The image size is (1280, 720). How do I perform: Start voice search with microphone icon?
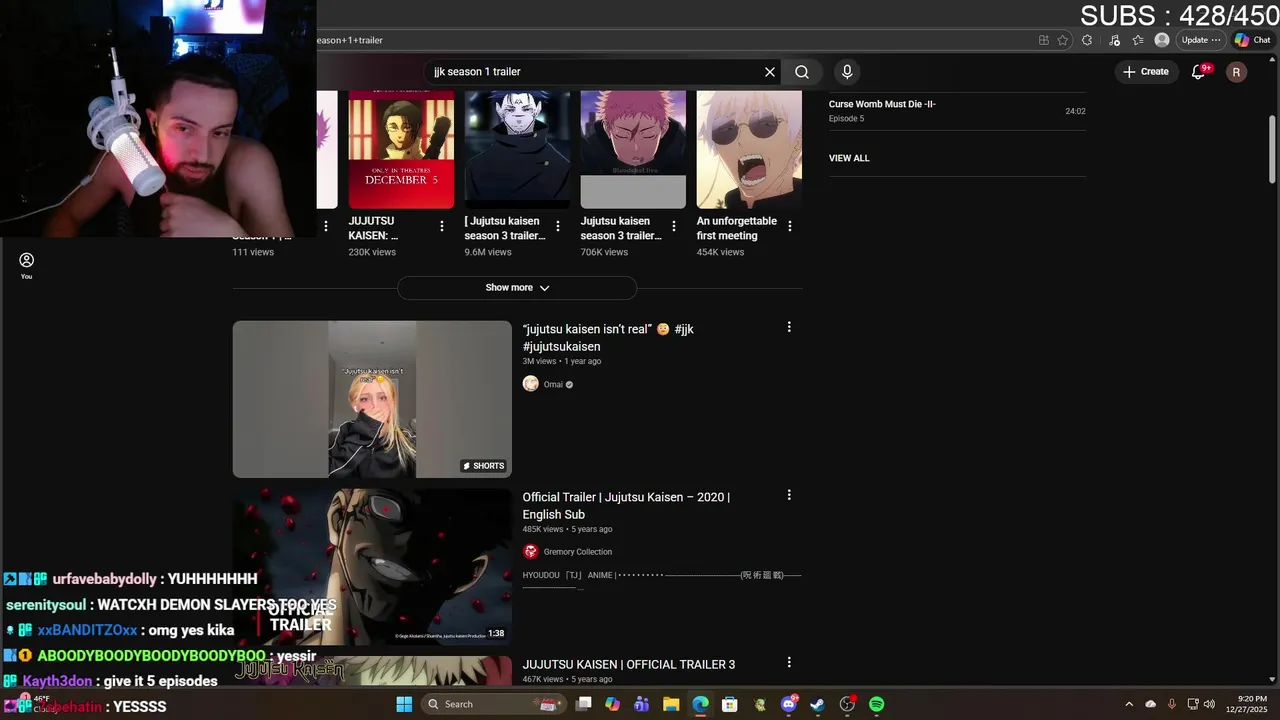pyautogui.click(x=847, y=72)
